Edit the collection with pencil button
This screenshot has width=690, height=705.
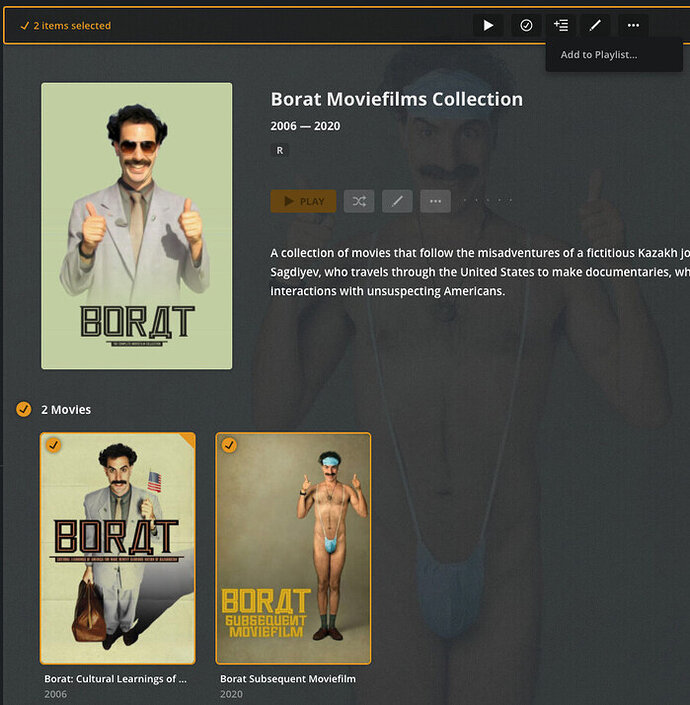(x=397, y=201)
